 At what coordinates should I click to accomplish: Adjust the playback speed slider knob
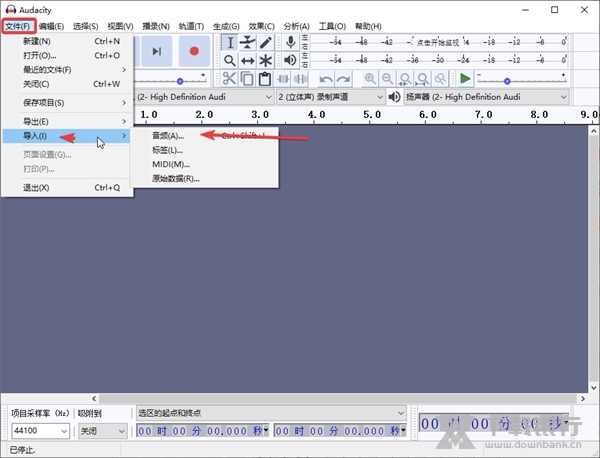pyautogui.click(x=507, y=81)
